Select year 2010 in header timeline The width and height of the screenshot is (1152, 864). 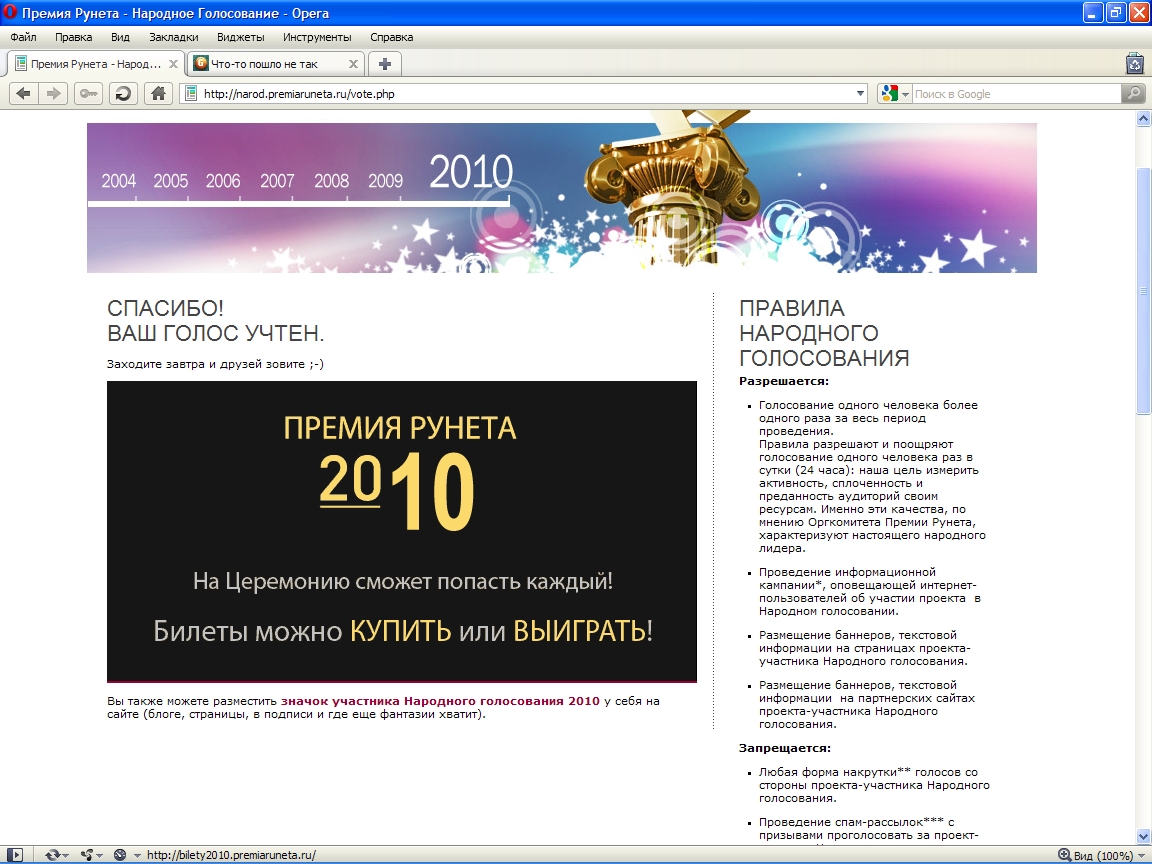[471, 171]
